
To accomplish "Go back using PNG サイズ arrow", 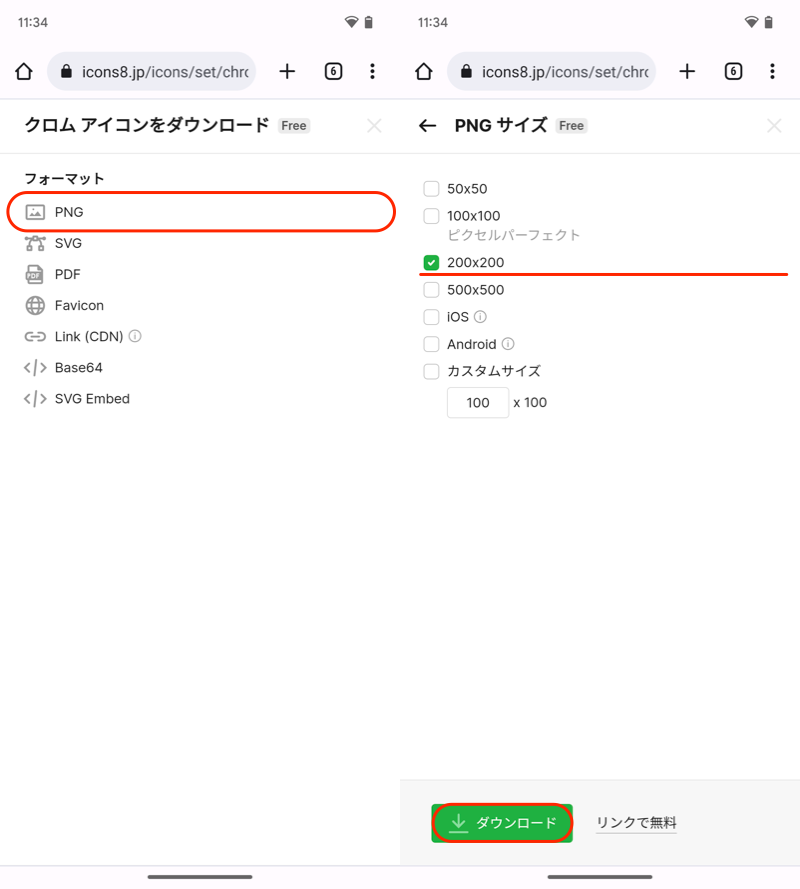I will 428,126.
